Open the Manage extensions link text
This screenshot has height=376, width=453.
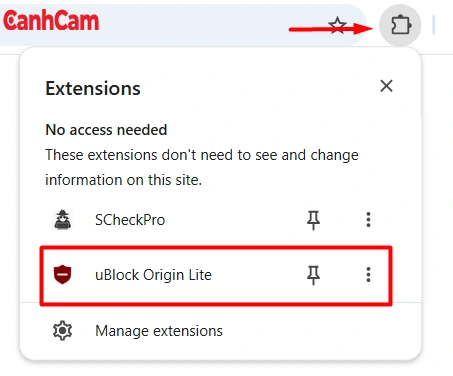click(x=159, y=331)
